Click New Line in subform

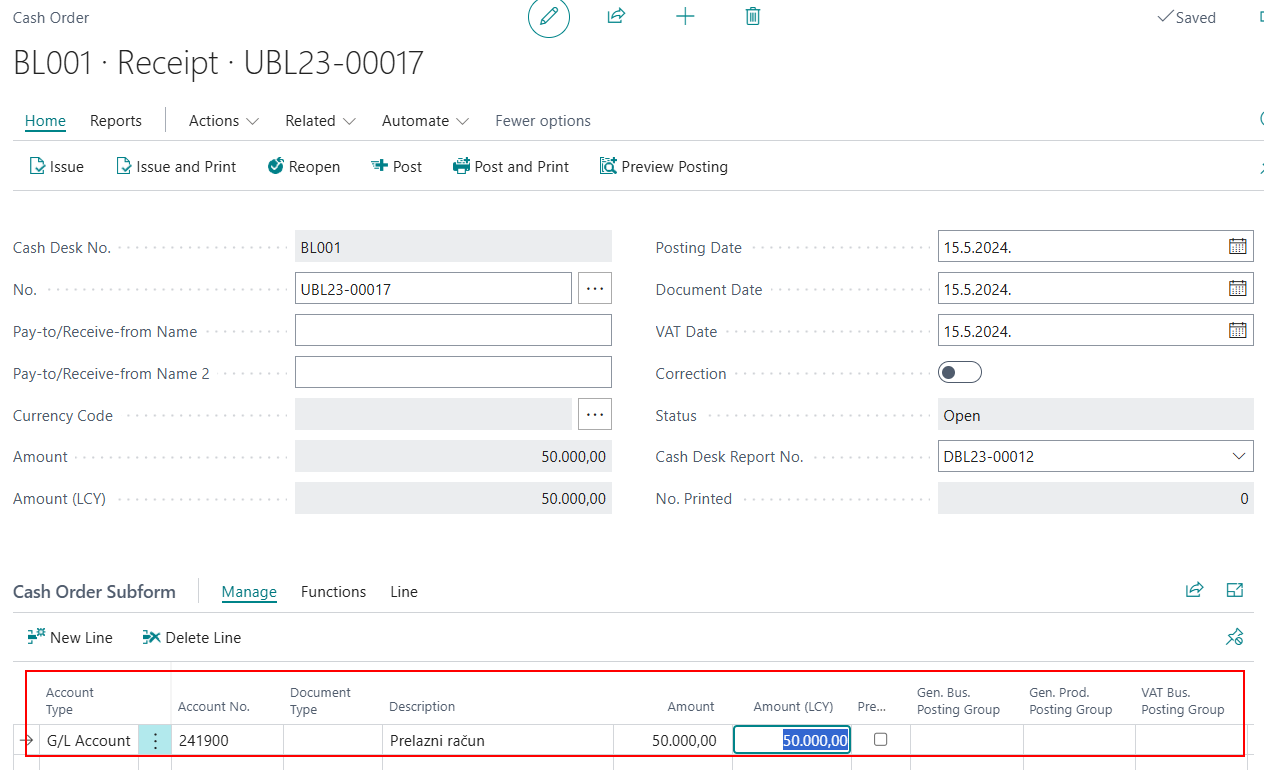[x=70, y=637]
